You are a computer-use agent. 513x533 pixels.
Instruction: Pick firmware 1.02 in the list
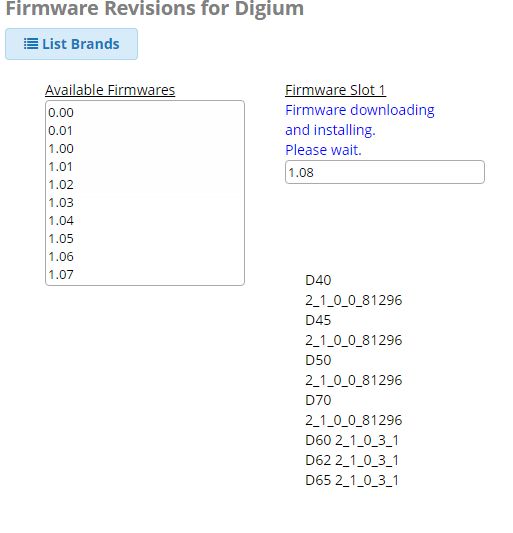pos(145,185)
